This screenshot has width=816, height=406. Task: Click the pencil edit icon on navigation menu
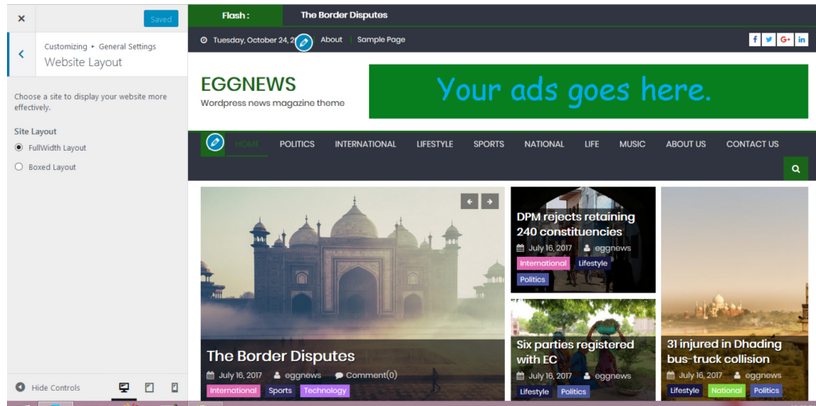coord(214,143)
